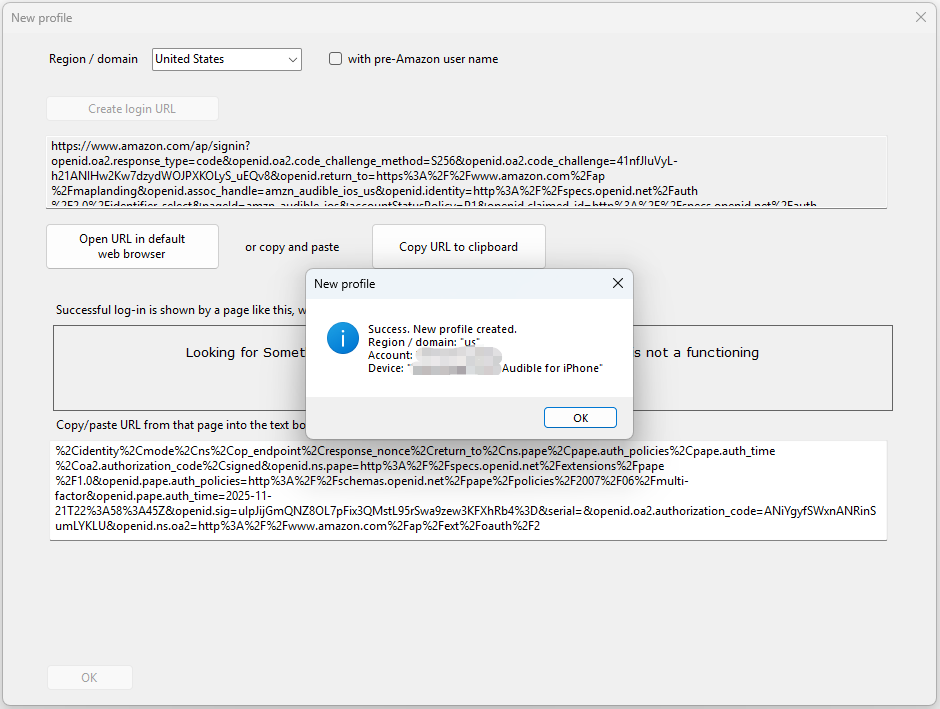
Task: Click inside the generated login URL box
Action: (466, 172)
